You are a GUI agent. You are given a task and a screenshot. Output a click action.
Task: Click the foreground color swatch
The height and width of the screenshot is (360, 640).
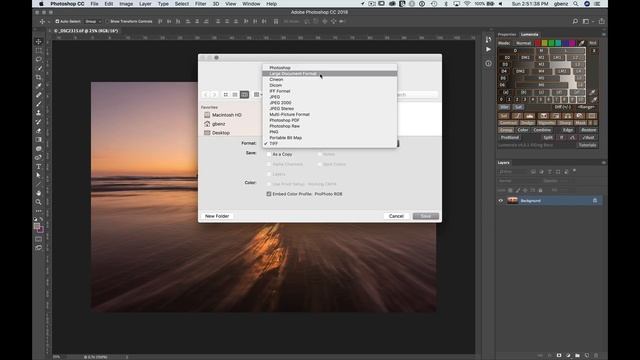[37, 226]
